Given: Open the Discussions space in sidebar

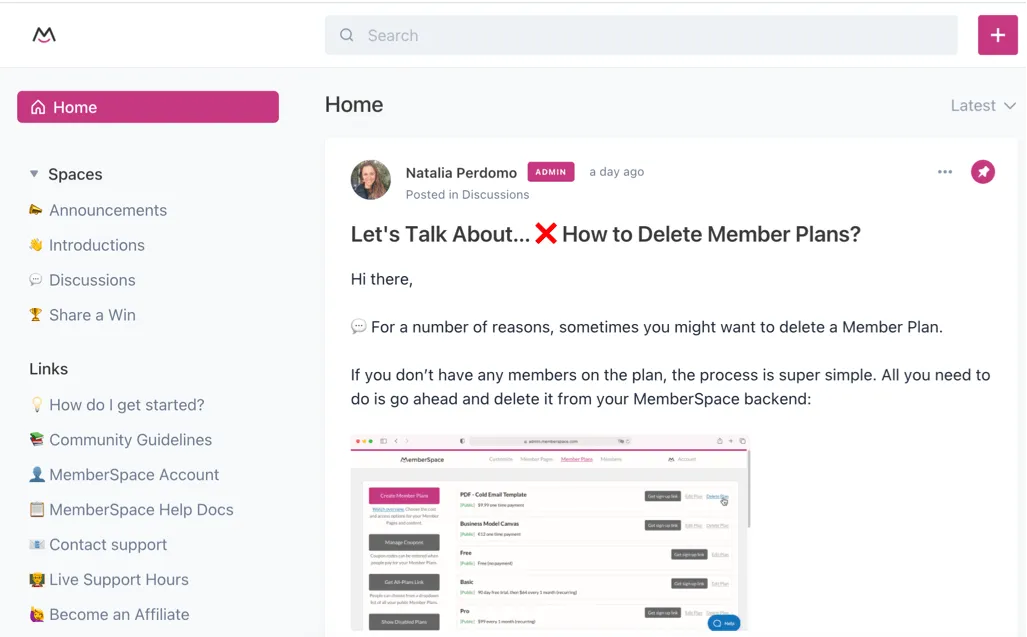Looking at the screenshot, I should [x=92, y=280].
